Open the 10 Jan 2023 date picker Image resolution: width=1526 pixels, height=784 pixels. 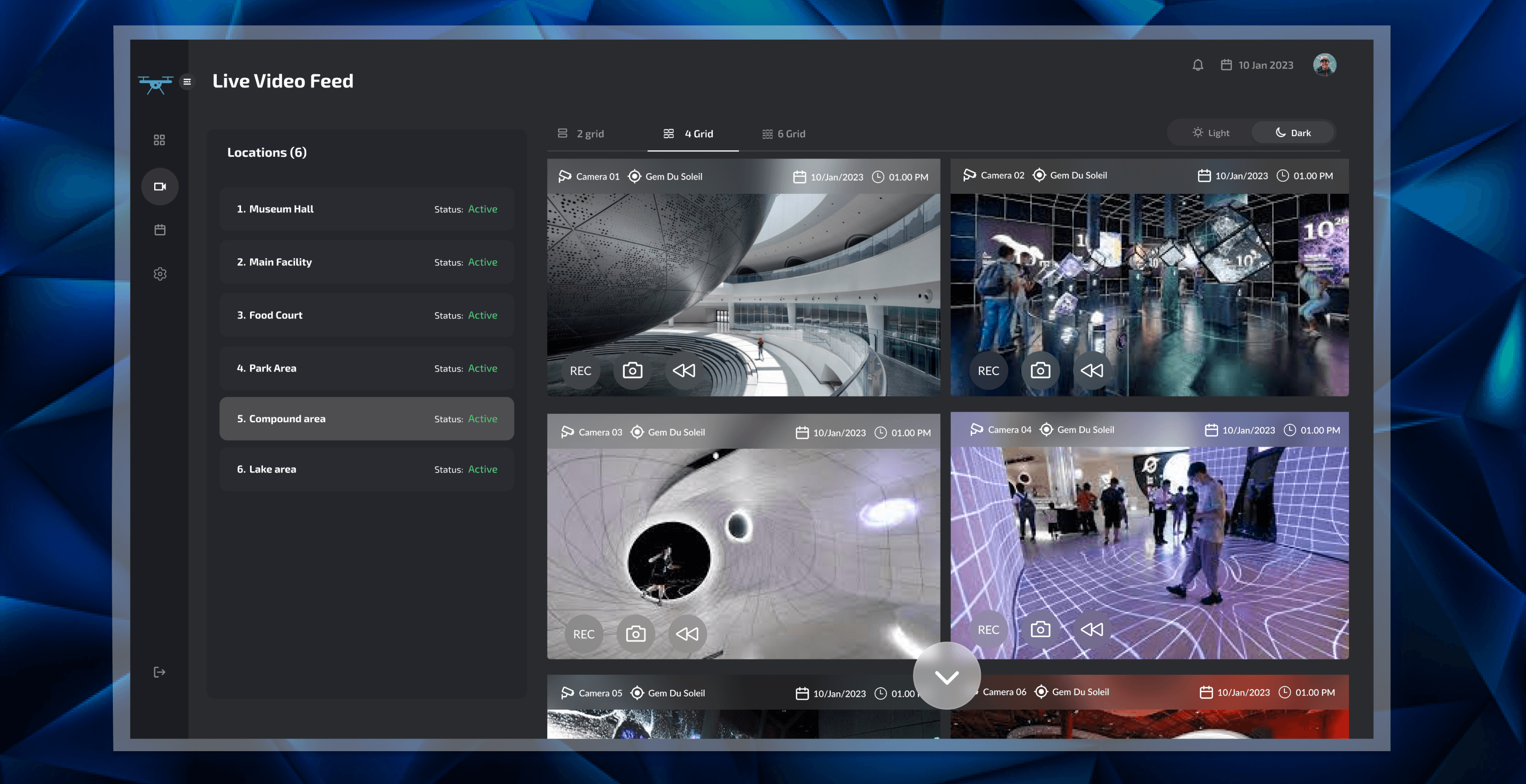pos(1256,65)
